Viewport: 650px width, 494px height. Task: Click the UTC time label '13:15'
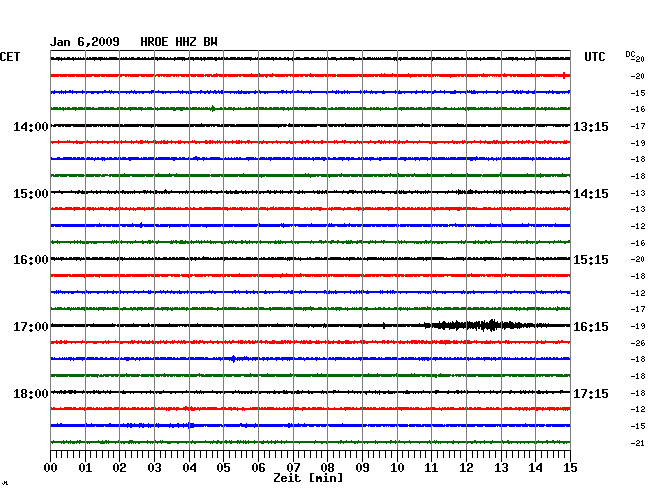click(591, 126)
